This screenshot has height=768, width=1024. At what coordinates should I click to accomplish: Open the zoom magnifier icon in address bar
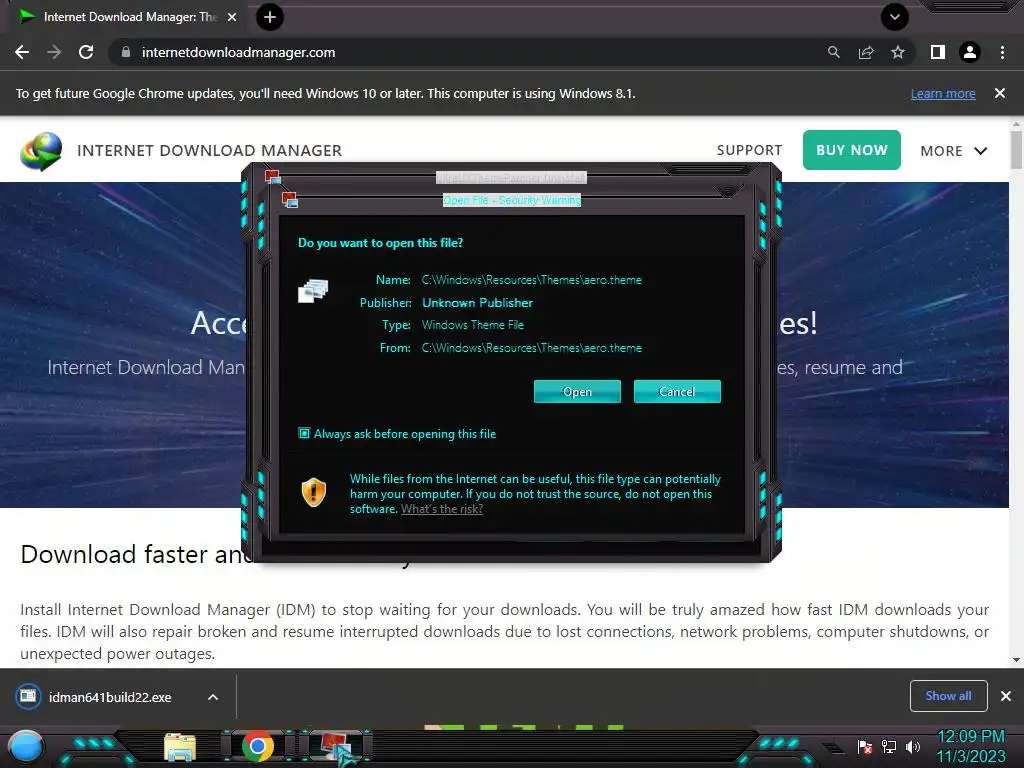tap(833, 52)
